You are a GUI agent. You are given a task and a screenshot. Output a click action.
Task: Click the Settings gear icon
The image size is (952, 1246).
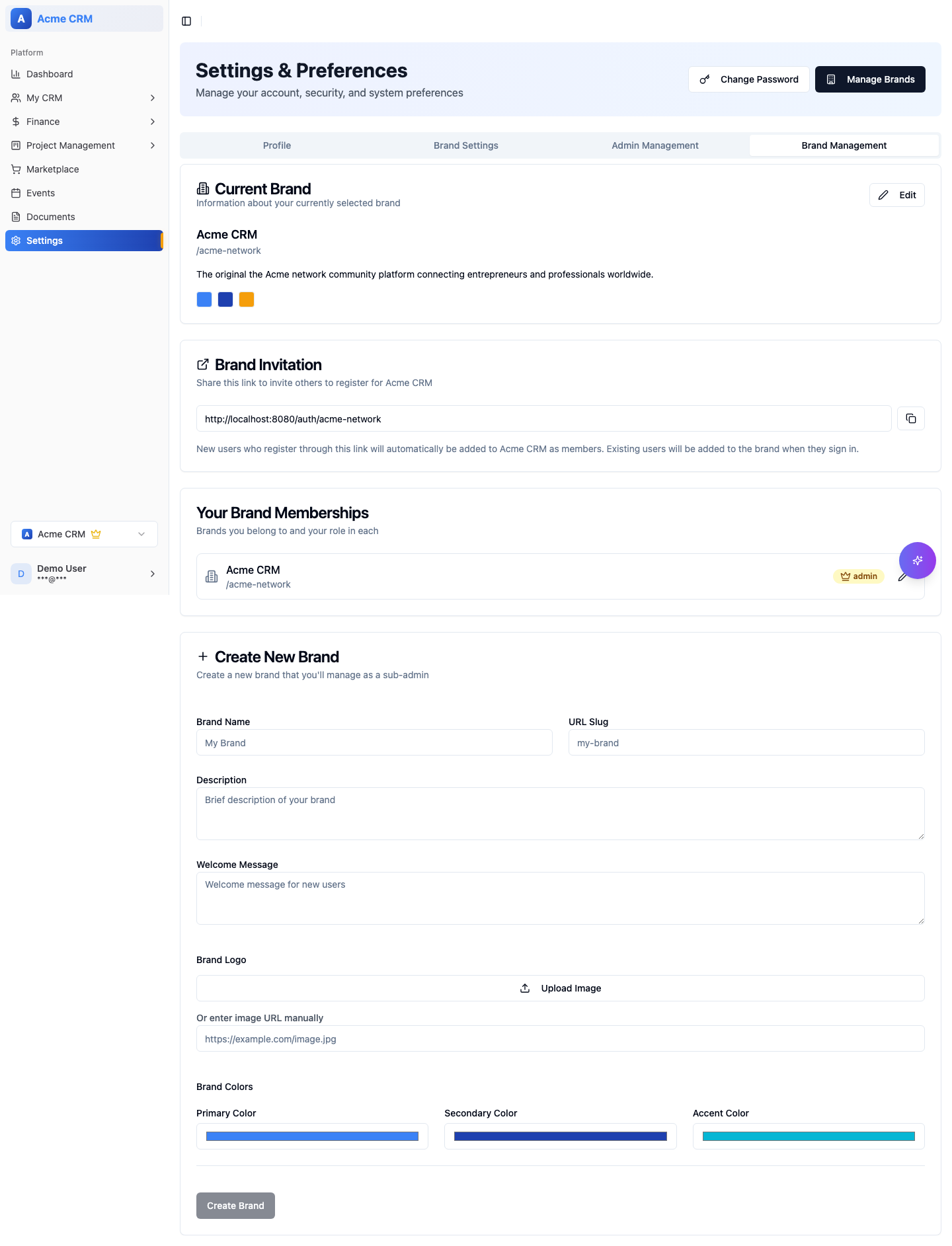[16, 241]
